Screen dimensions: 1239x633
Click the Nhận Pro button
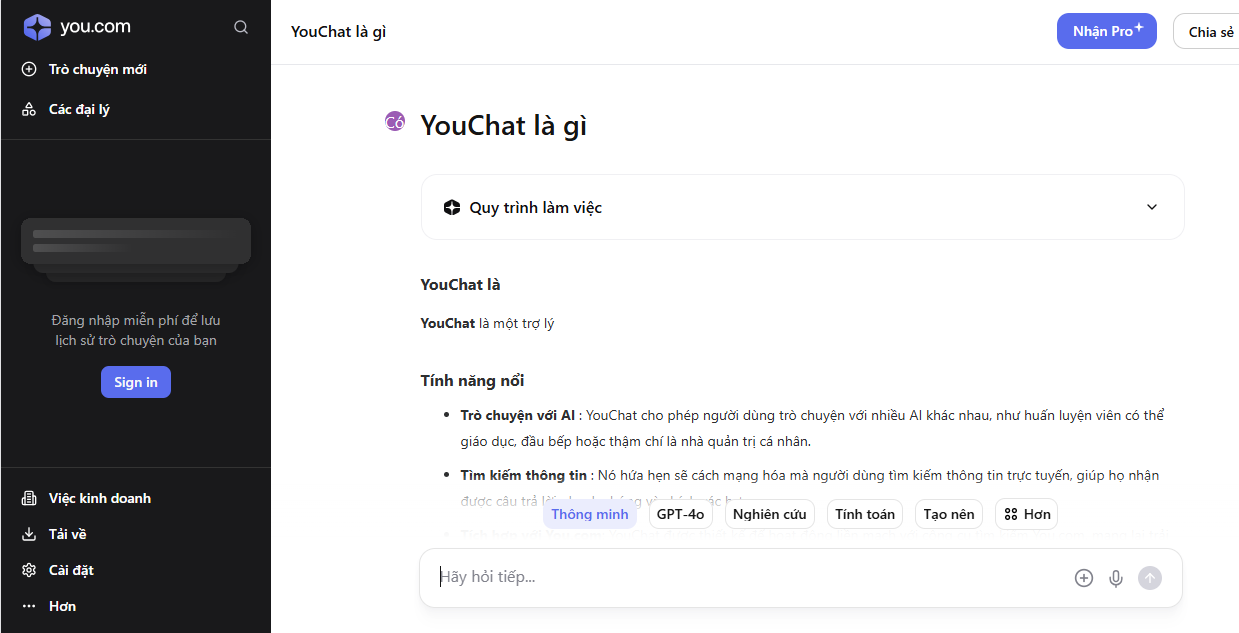[1107, 31]
